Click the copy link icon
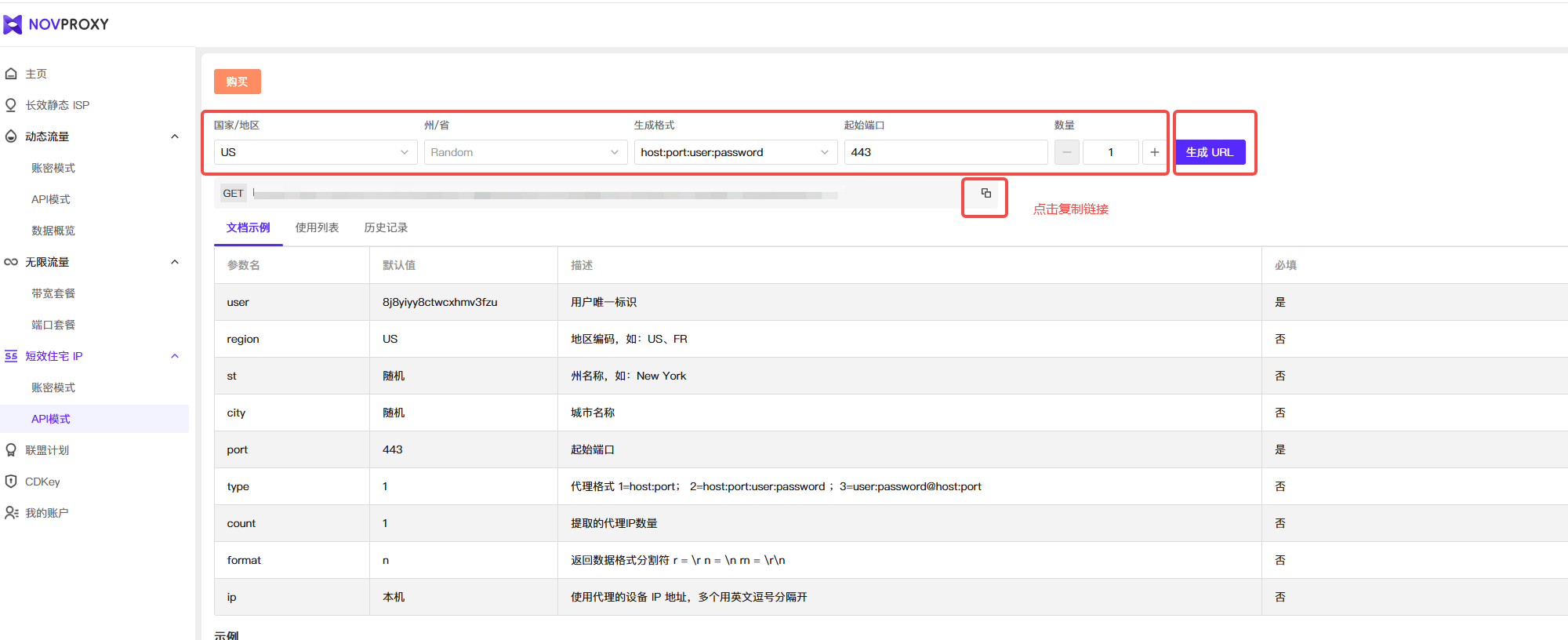The width and height of the screenshot is (1568, 640). pos(985,194)
